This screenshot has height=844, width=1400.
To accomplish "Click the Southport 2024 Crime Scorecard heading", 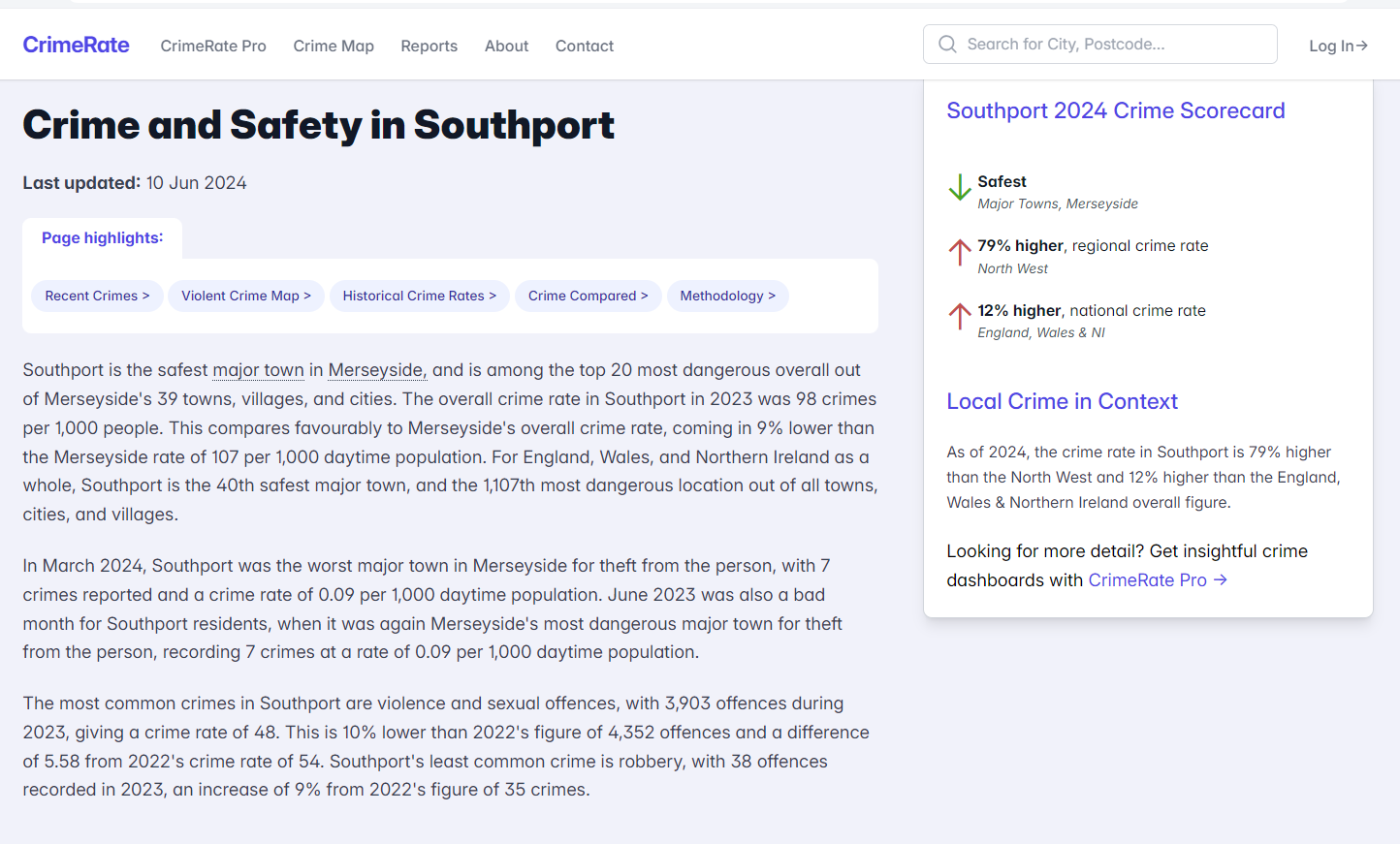I will (x=1116, y=110).
